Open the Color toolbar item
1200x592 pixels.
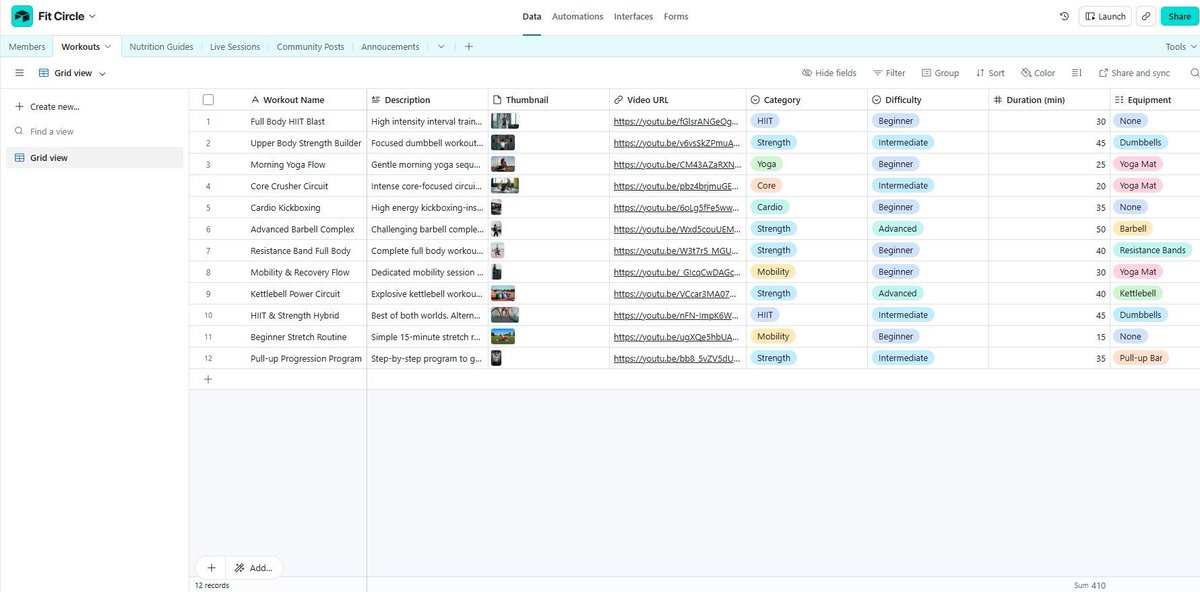tap(1037, 73)
